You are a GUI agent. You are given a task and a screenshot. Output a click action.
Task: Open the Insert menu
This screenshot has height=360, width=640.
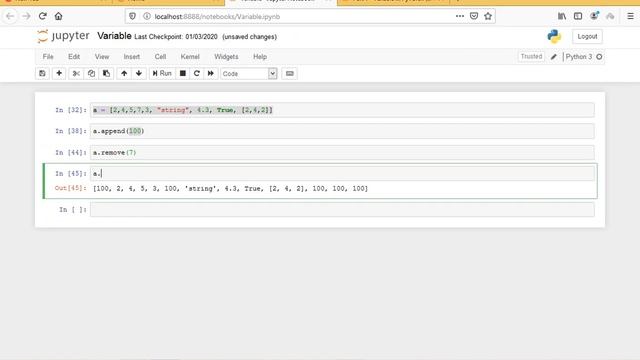131,57
